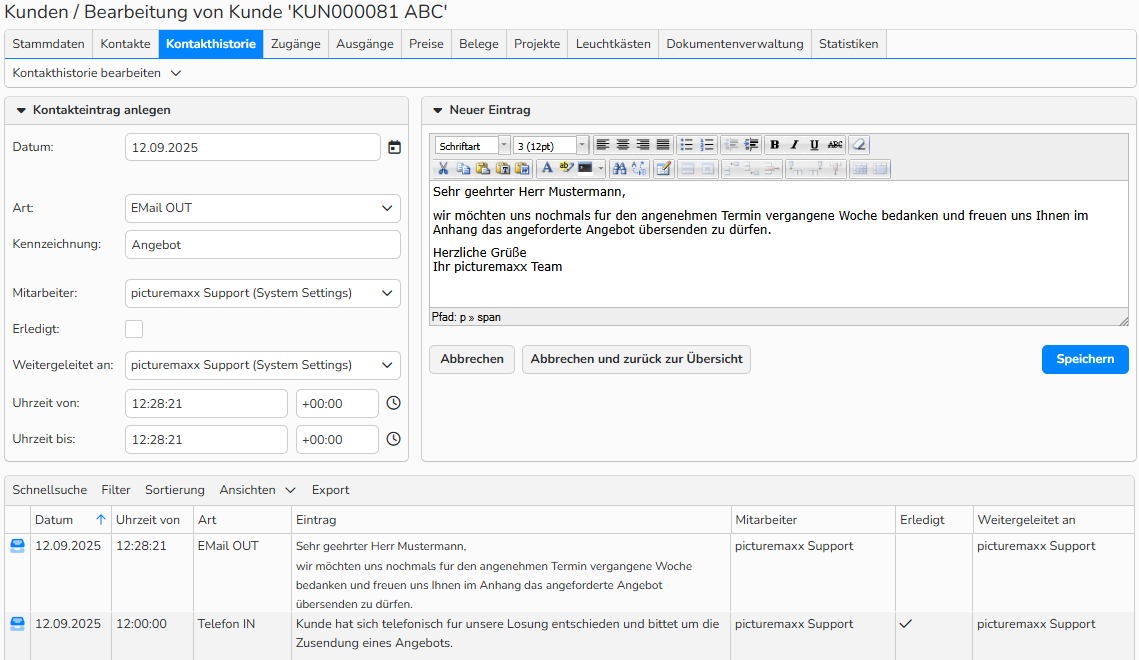The width and height of the screenshot is (1139, 660).
Task: Open the date picker calendar icon
Action: (x=394, y=147)
